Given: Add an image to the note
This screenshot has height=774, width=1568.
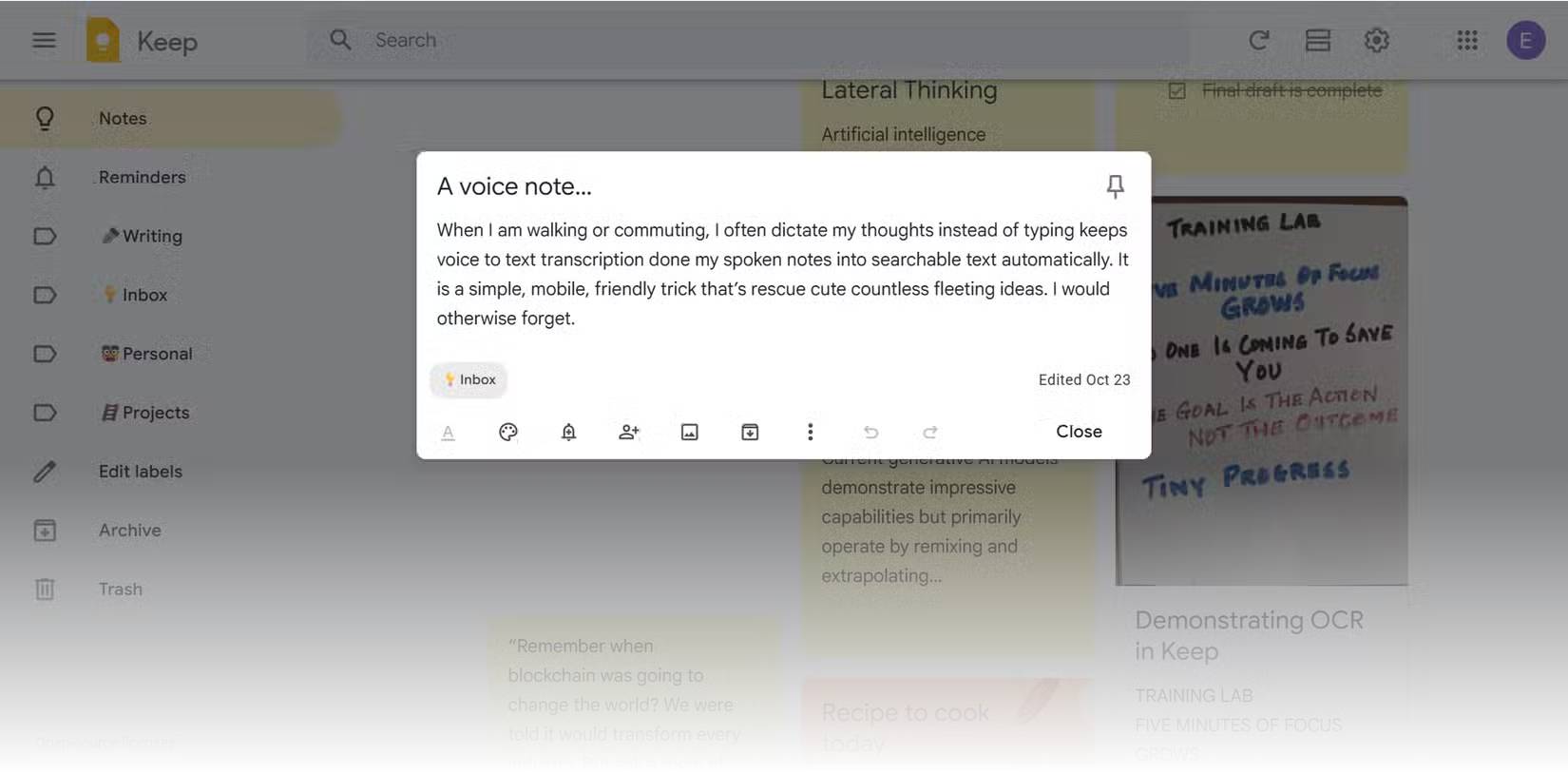Looking at the screenshot, I should pos(690,432).
